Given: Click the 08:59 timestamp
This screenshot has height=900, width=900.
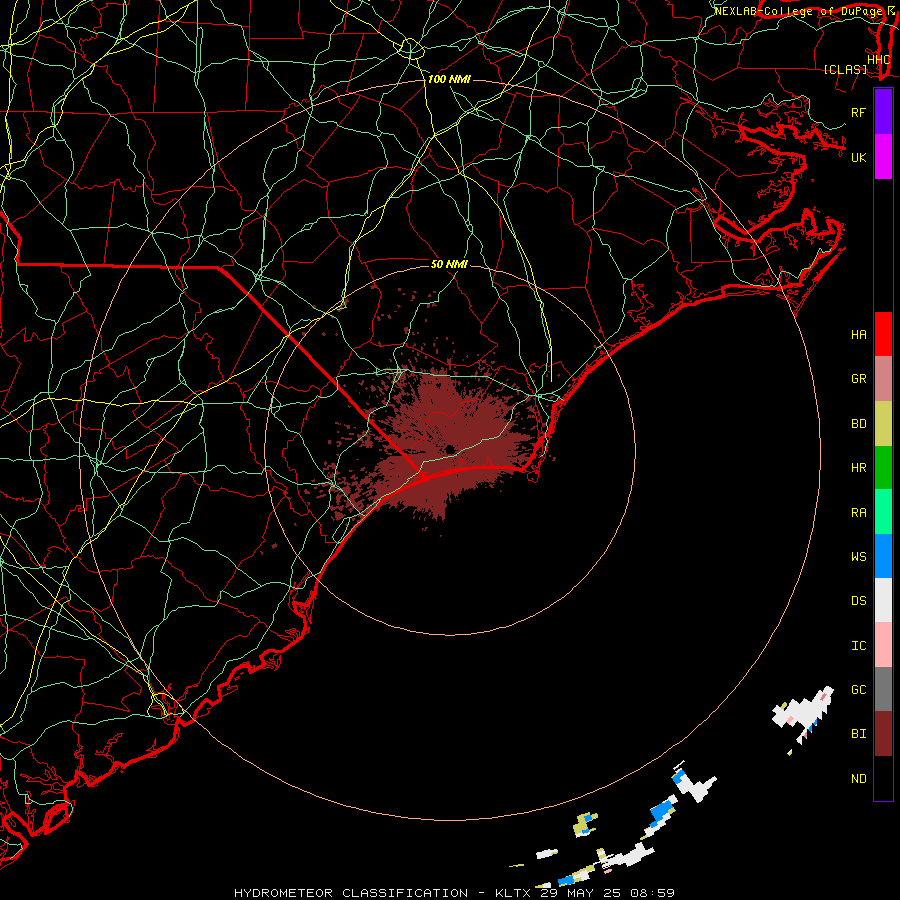Looking at the screenshot, I should point(652,893).
